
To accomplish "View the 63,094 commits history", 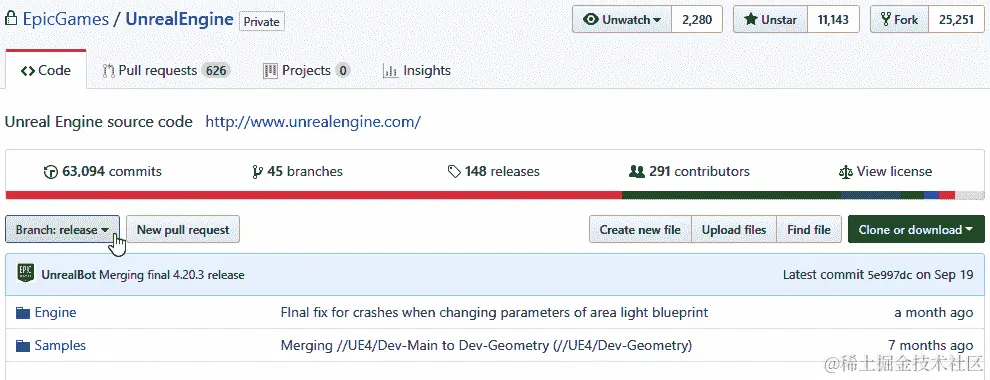I will [x=102, y=171].
